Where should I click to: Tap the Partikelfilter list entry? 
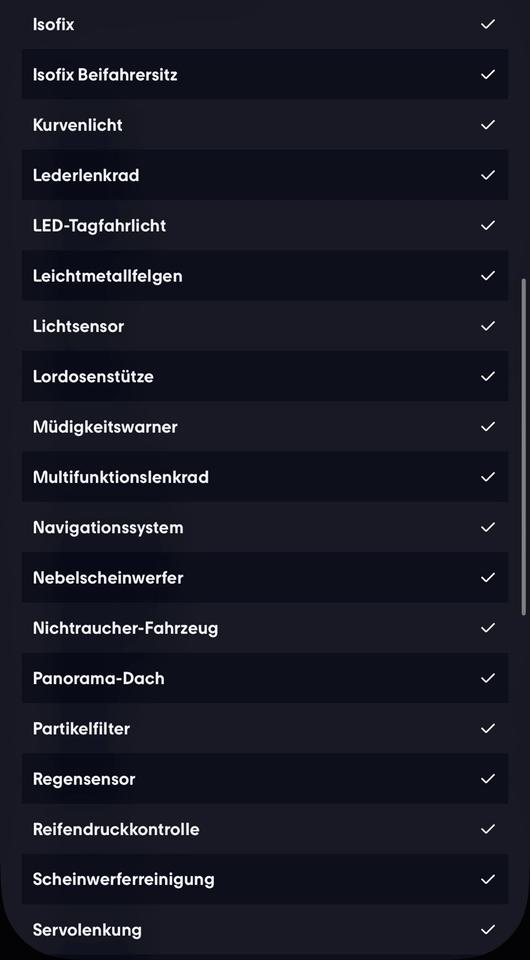point(265,729)
